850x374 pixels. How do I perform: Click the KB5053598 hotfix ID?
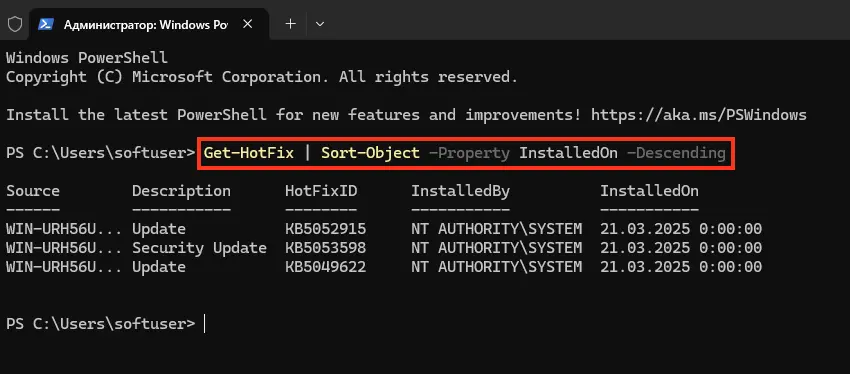click(x=326, y=248)
